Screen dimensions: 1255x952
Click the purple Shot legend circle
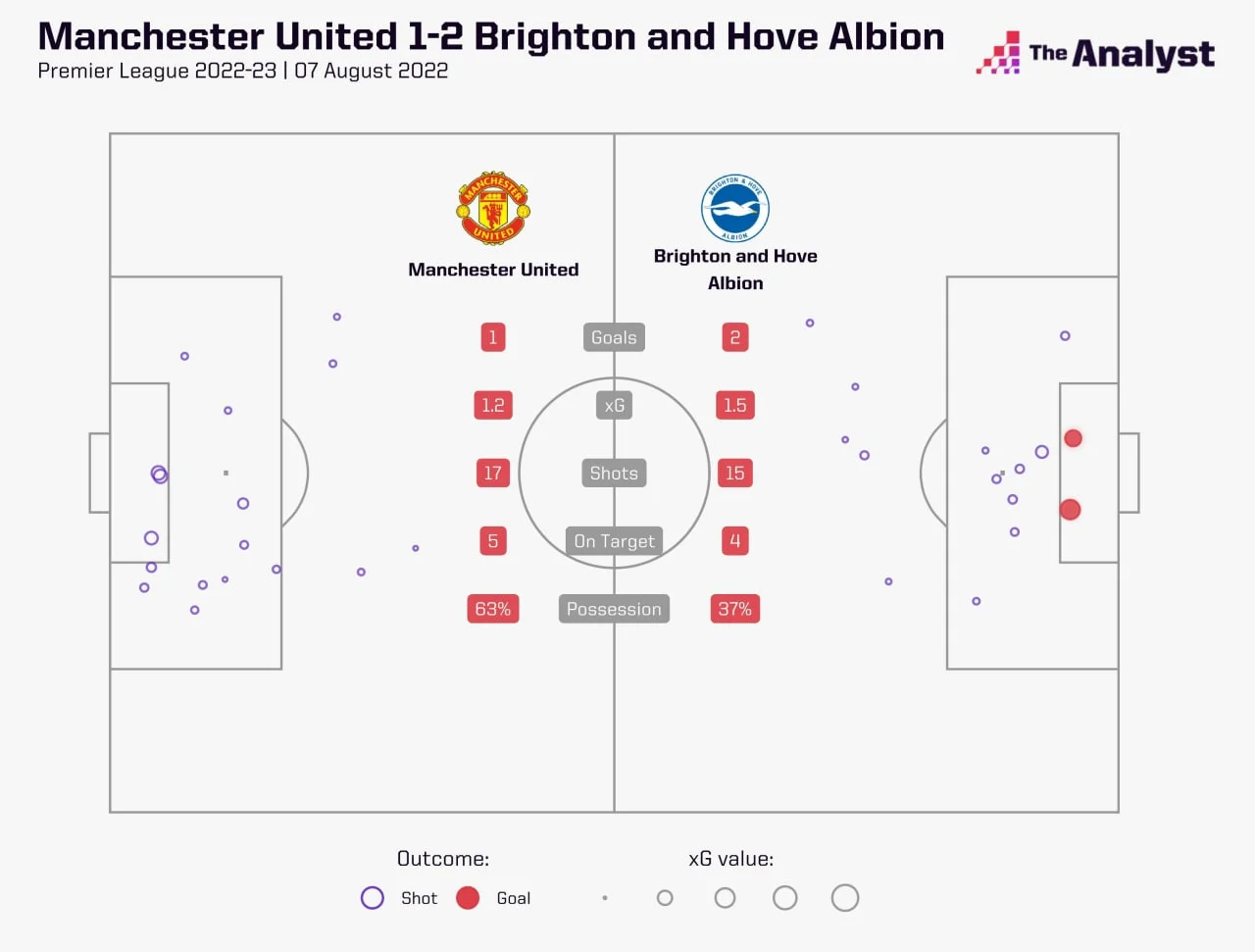click(373, 898)
